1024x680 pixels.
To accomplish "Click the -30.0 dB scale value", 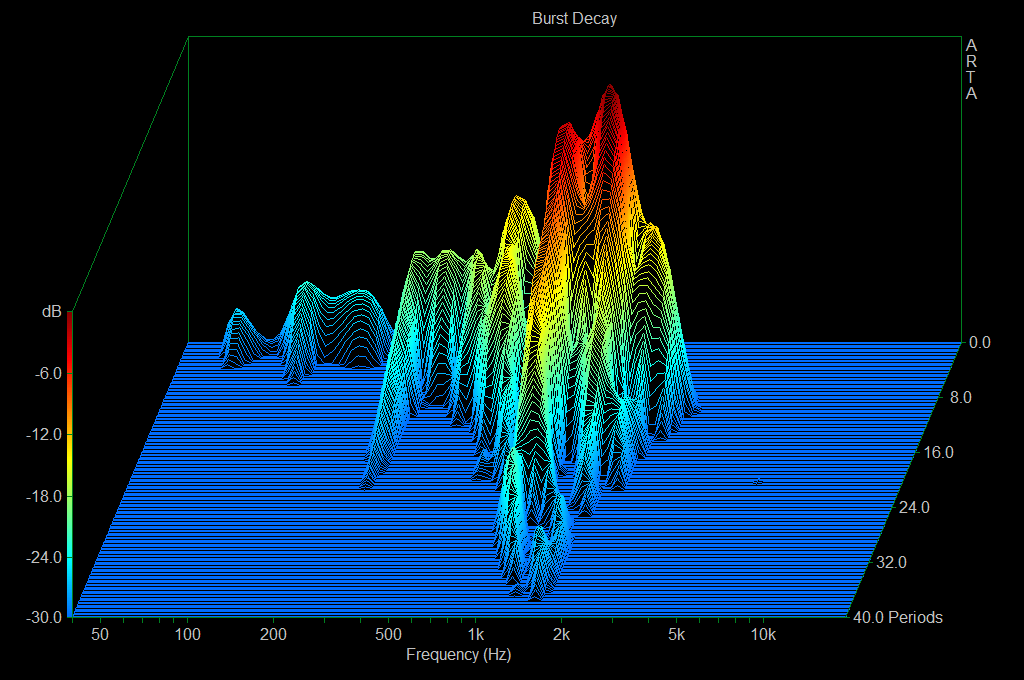I will (44, 617).
